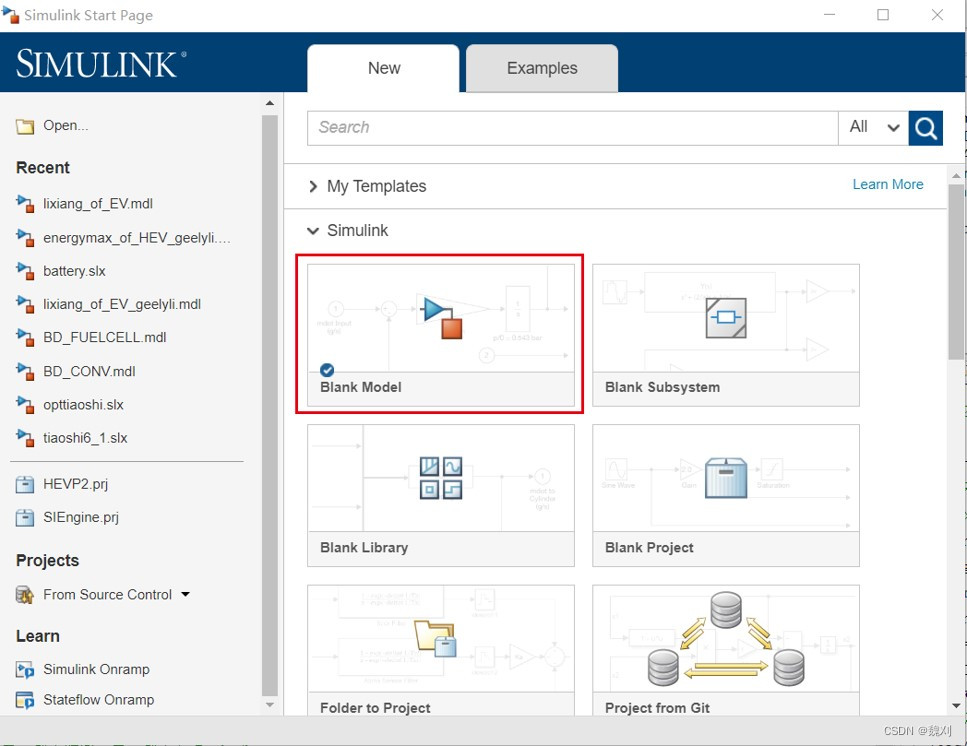Select the Blank Project label

649,547
